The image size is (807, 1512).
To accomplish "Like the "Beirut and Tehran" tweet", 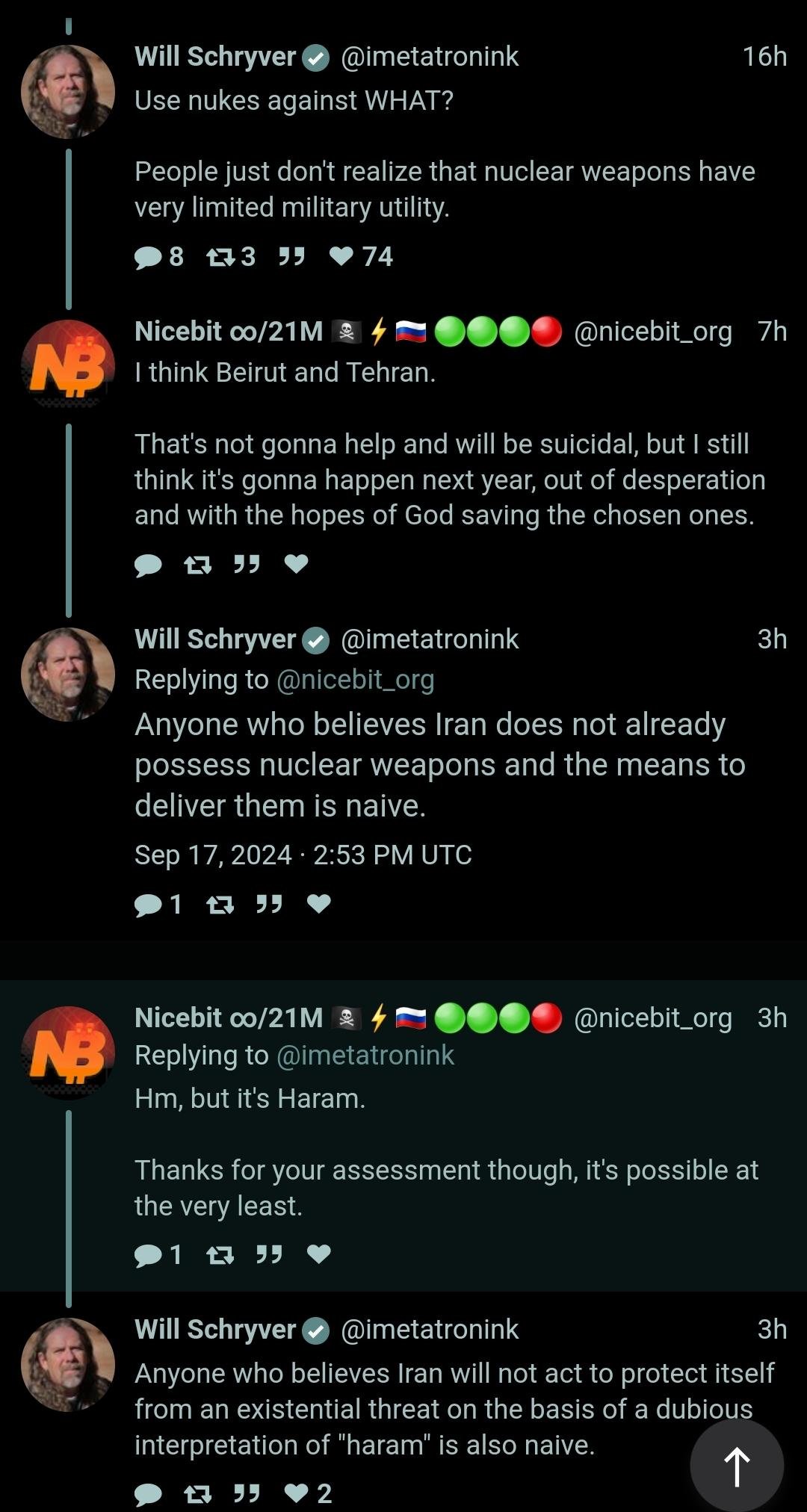I will [297, 564].
